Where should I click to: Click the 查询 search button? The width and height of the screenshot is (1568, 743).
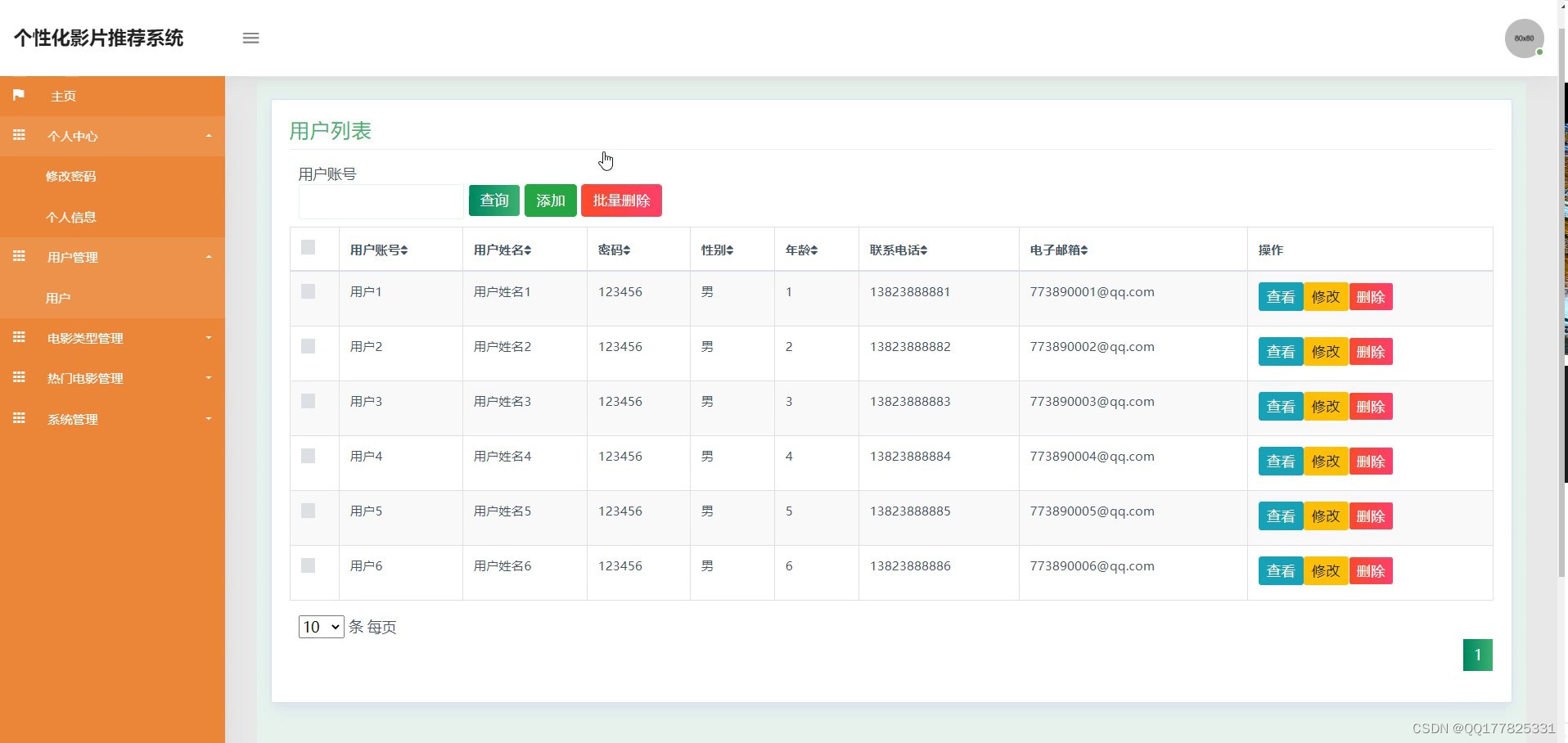[x=494, y=200]
